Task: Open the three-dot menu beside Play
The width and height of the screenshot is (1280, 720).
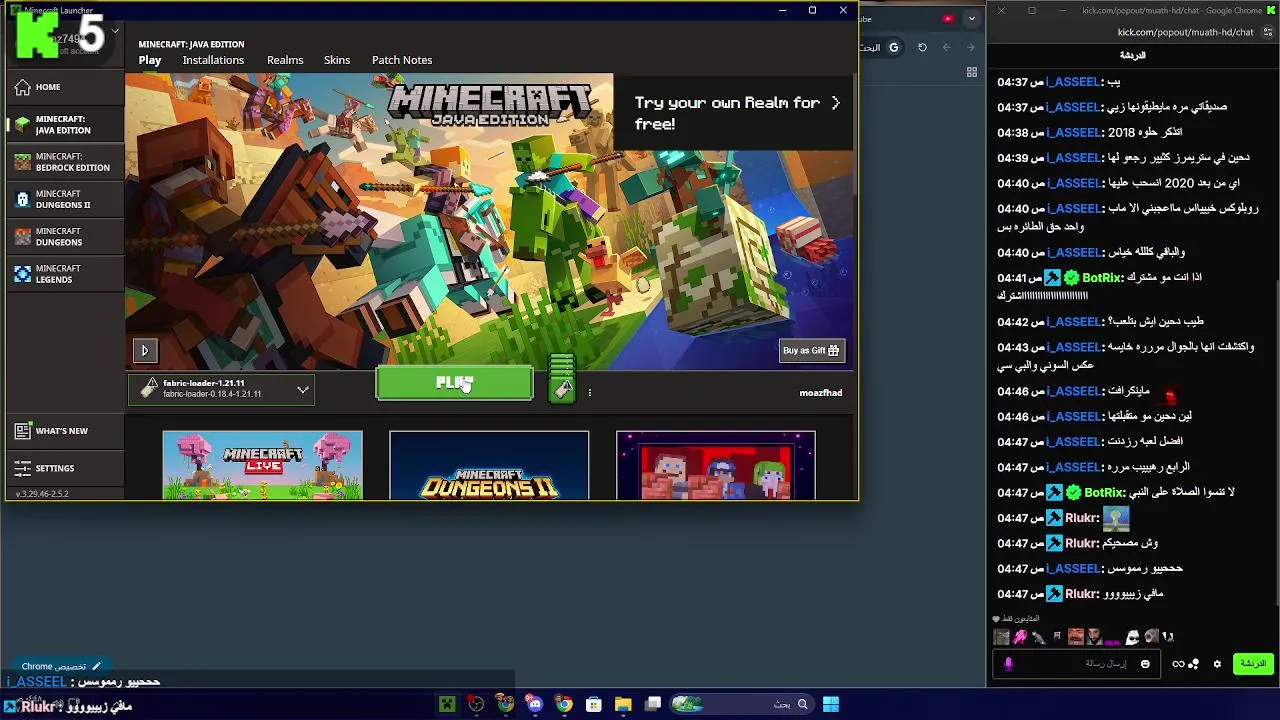Action: (x=590, y=392)
